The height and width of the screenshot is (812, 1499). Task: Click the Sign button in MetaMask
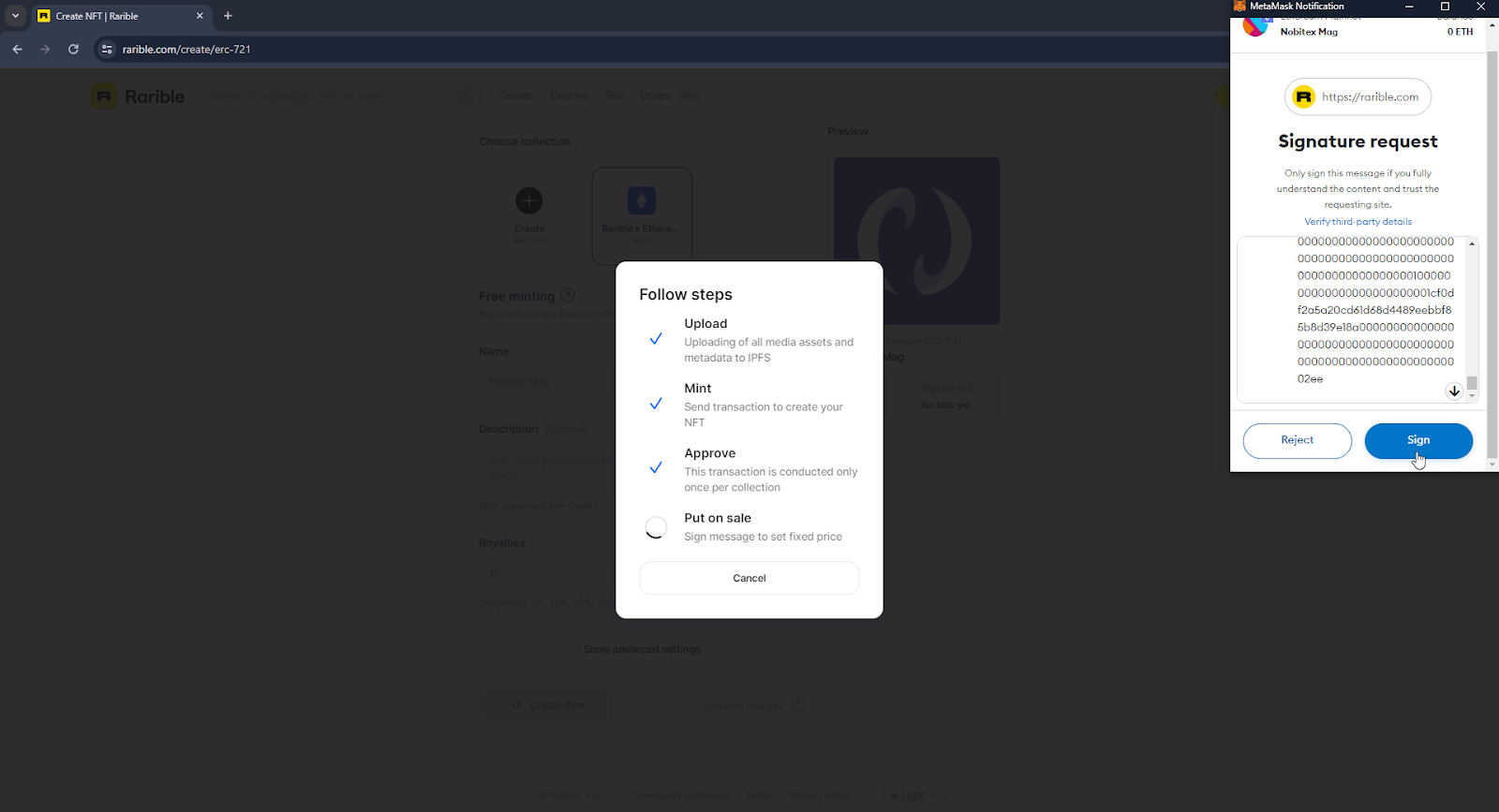1417,440
